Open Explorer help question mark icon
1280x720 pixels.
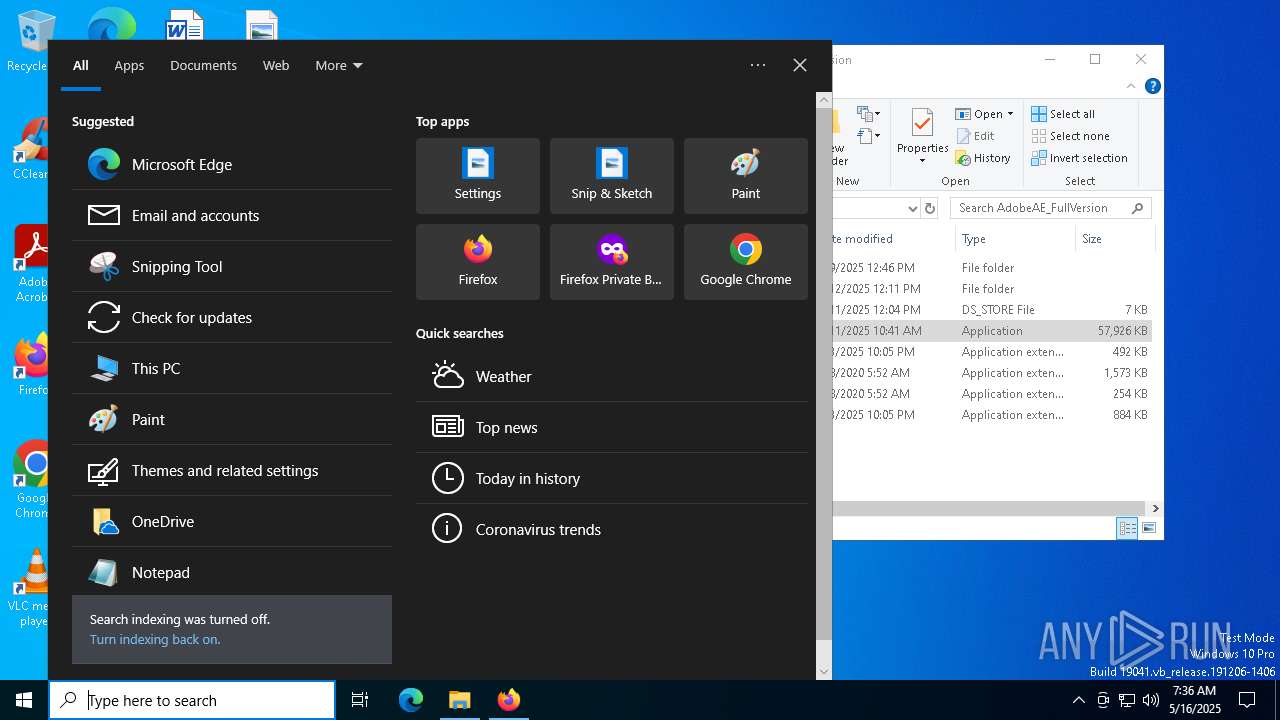[1152, 87]
